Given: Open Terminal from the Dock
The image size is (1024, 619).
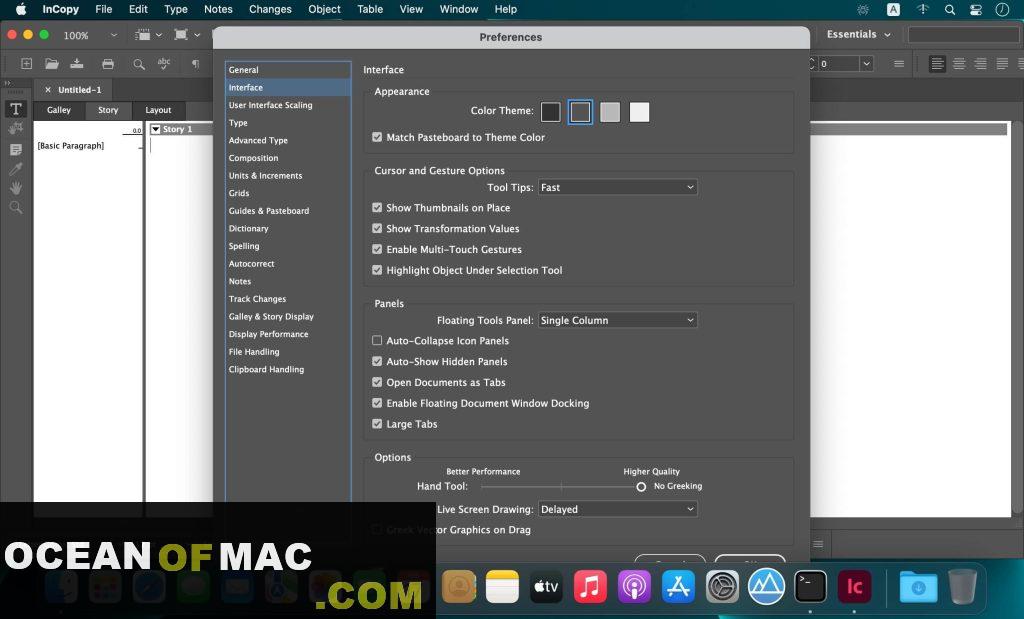Looking at the screenshot, I should (x=810, y=586).
